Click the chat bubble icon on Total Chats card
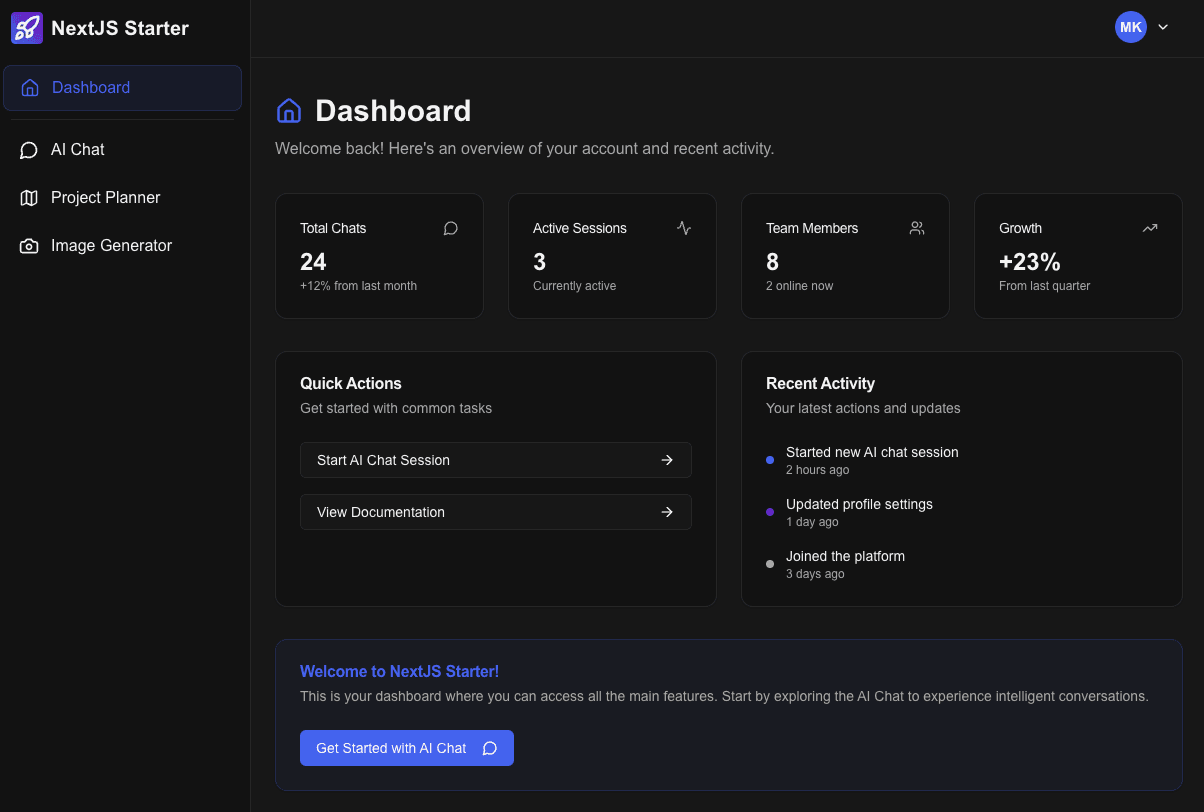Screen dimensions: 1204x812 click(x=450, y=228)
